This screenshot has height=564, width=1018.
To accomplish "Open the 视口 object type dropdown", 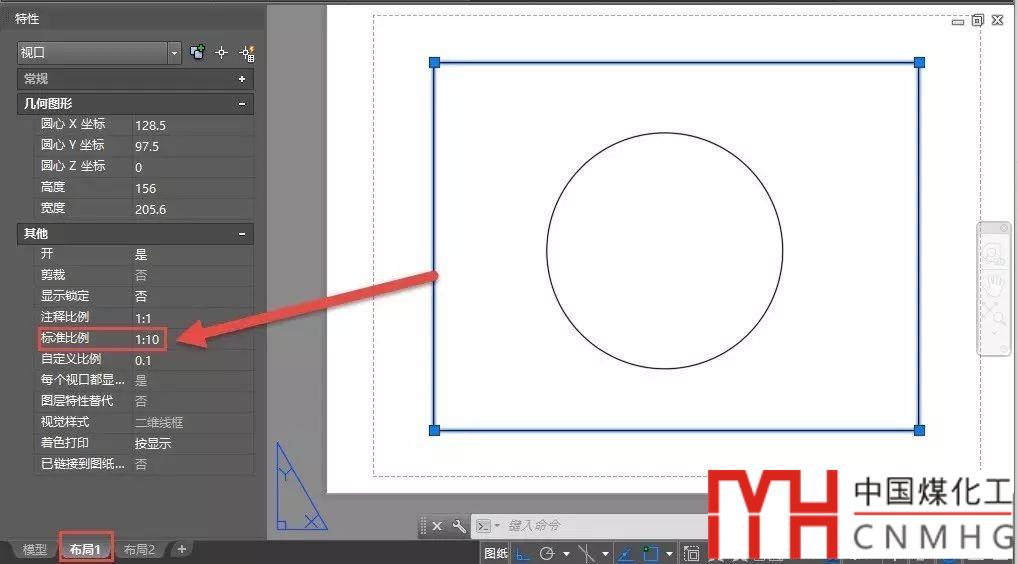I will pos(175,53).
